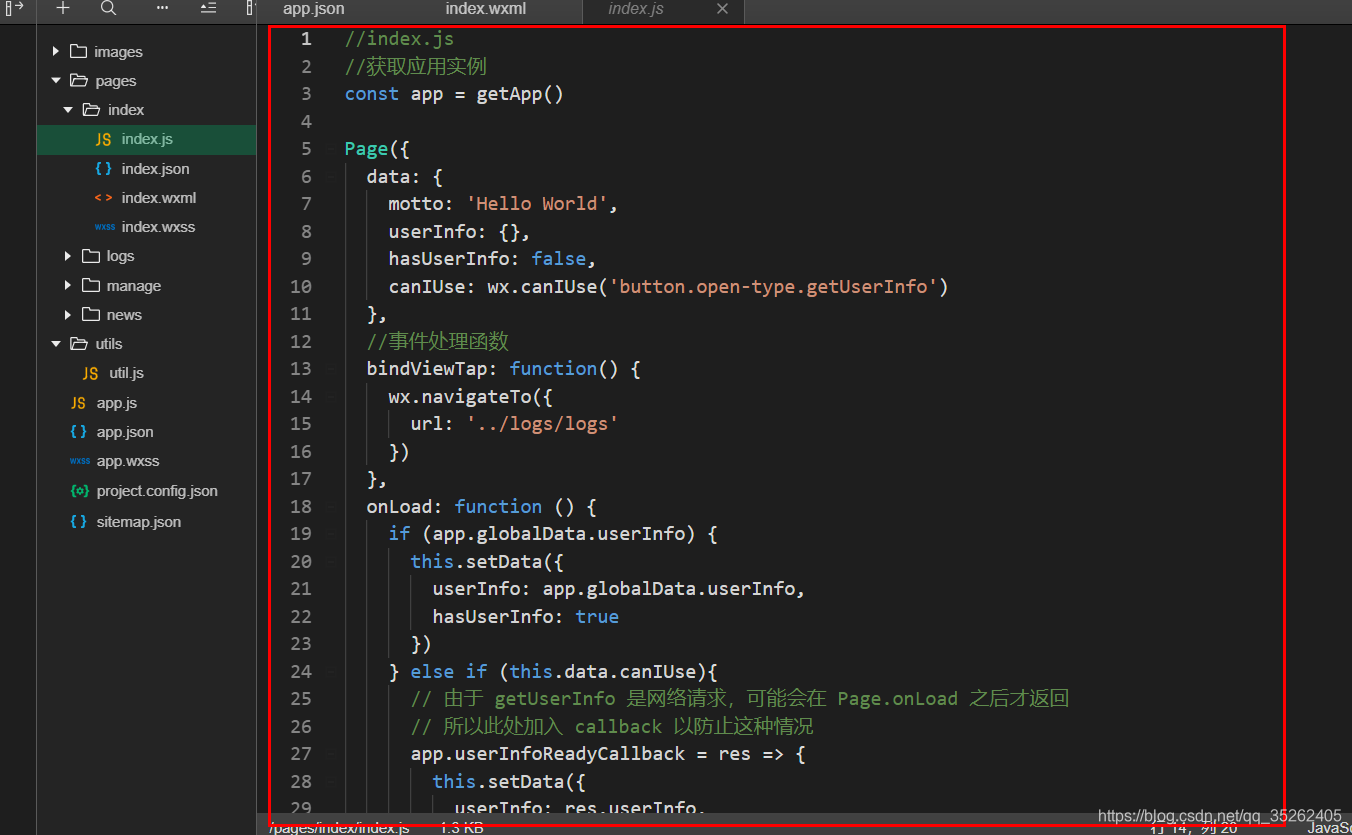Click the manage folder icon
The height and width of the screenshot is (835, 1352).
pyautogui.click(x=90, y=285)
